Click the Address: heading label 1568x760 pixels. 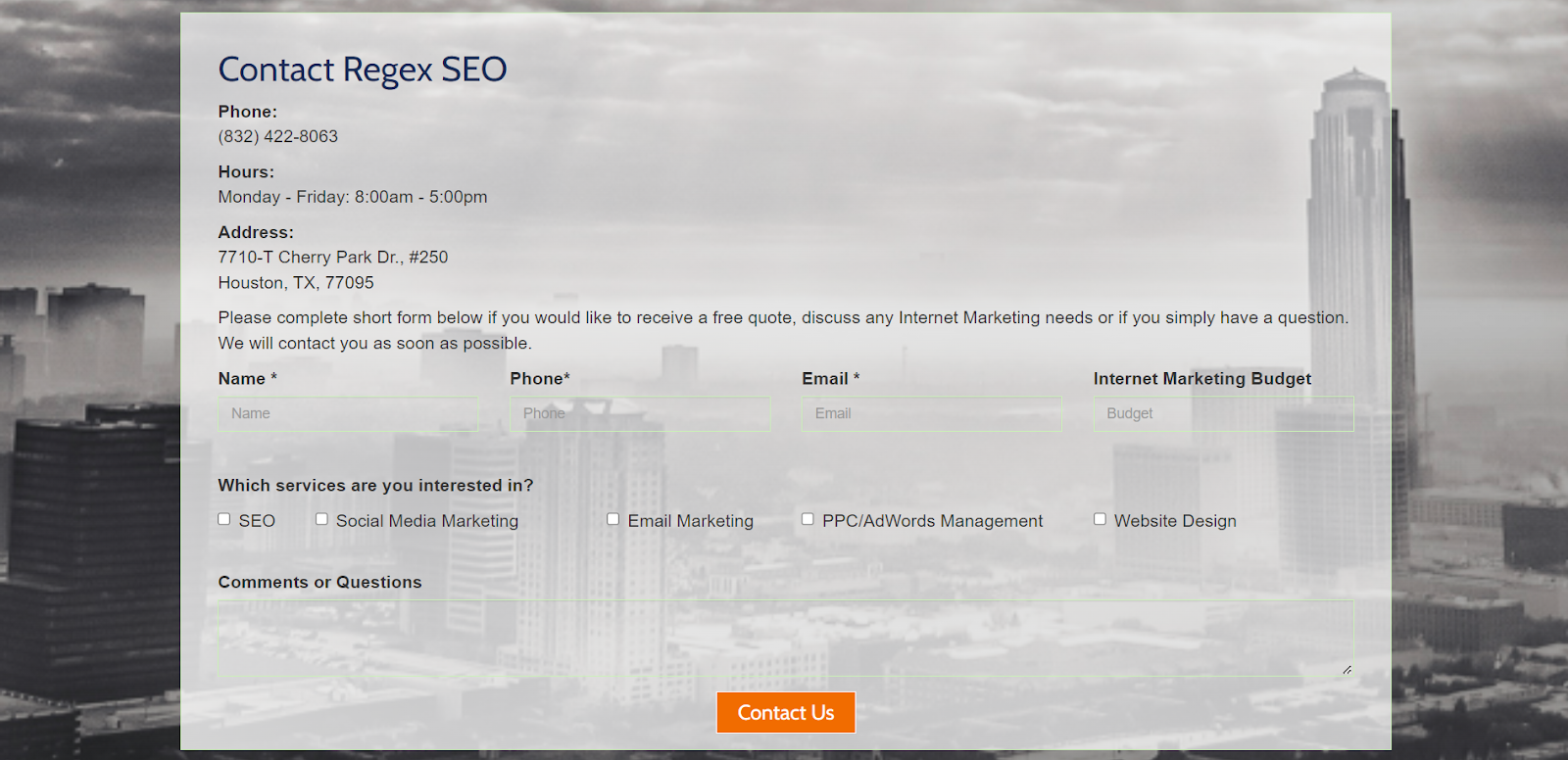[256, 233]
